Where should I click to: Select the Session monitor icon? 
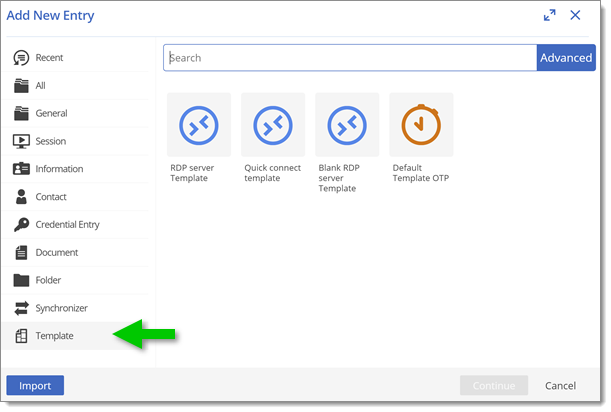coord(21,141)
